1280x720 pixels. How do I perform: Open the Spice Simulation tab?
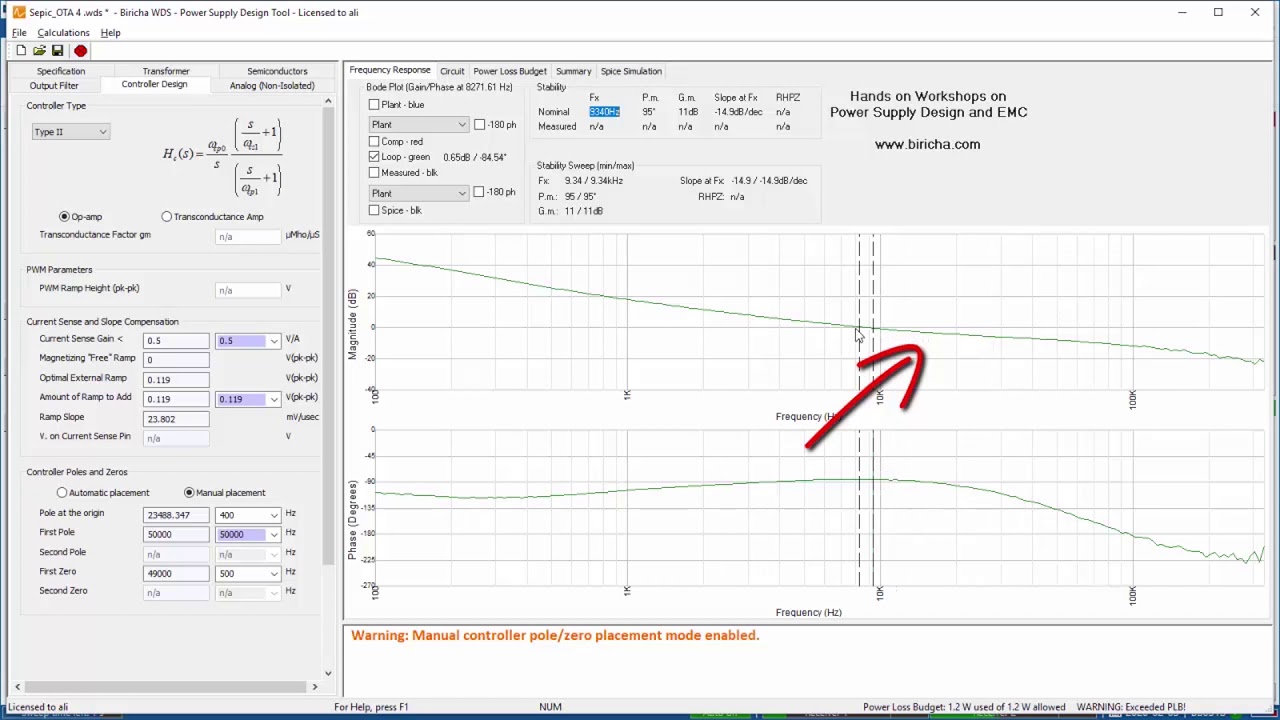pos(631,71)
